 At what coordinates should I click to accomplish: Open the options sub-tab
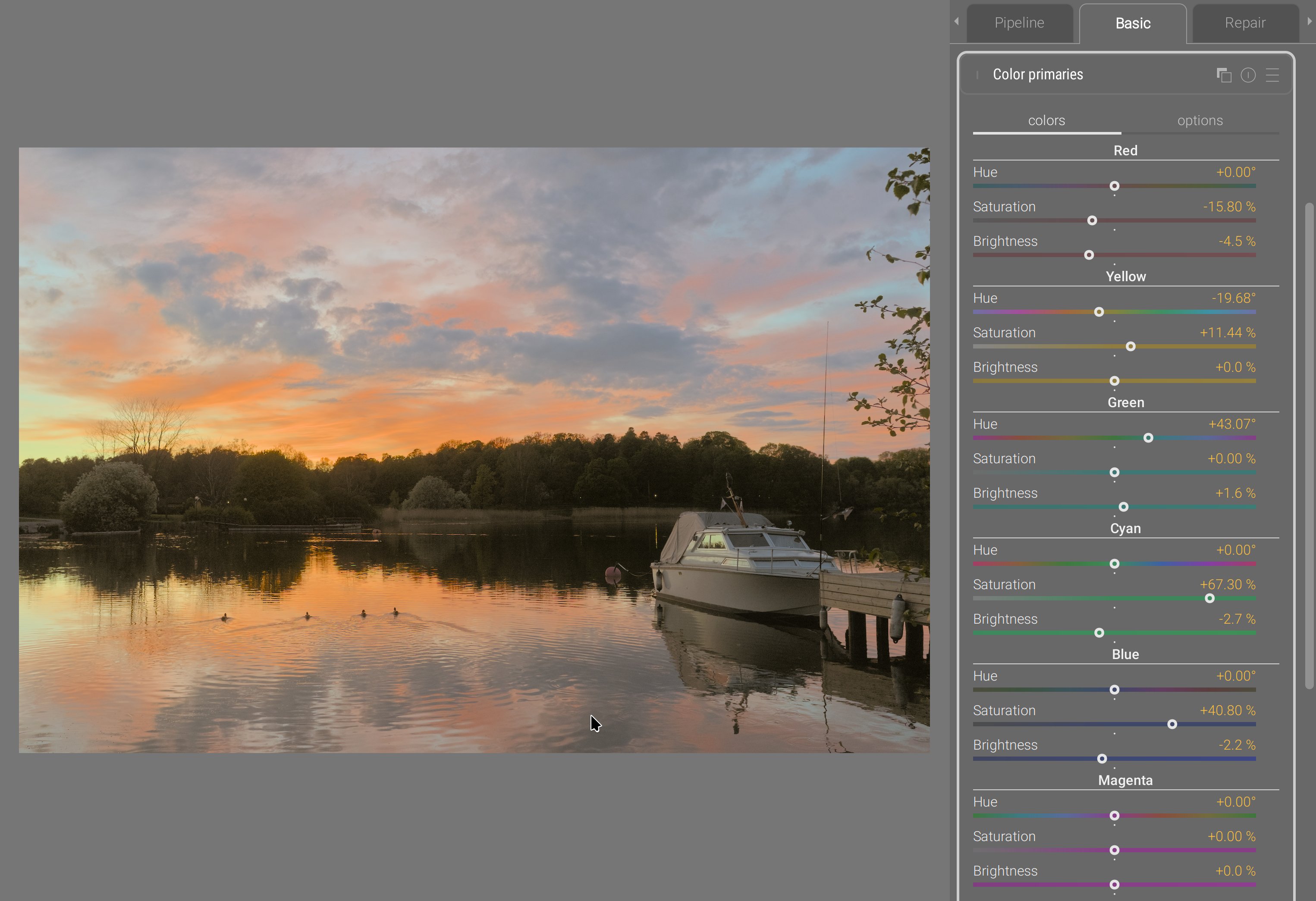[x=1200, y=121]
